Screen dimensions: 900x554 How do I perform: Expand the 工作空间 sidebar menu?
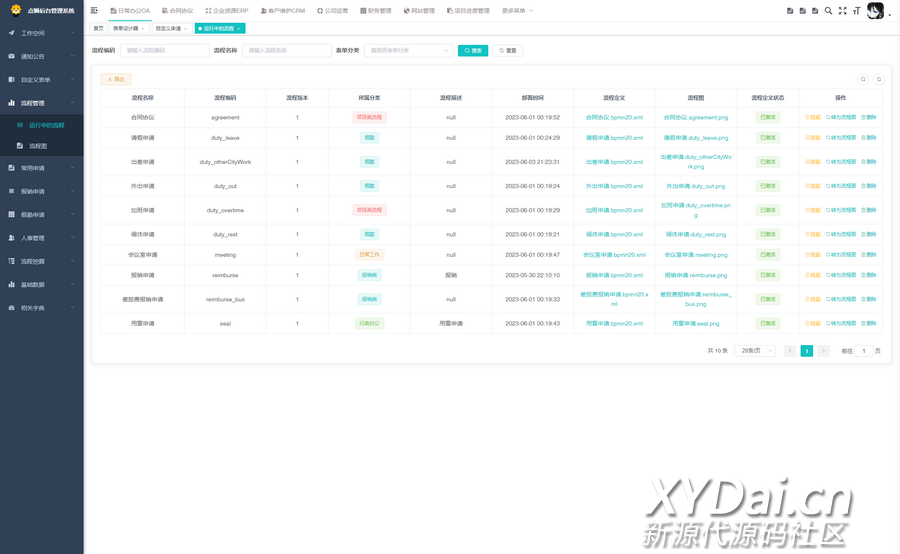[41, 33]
